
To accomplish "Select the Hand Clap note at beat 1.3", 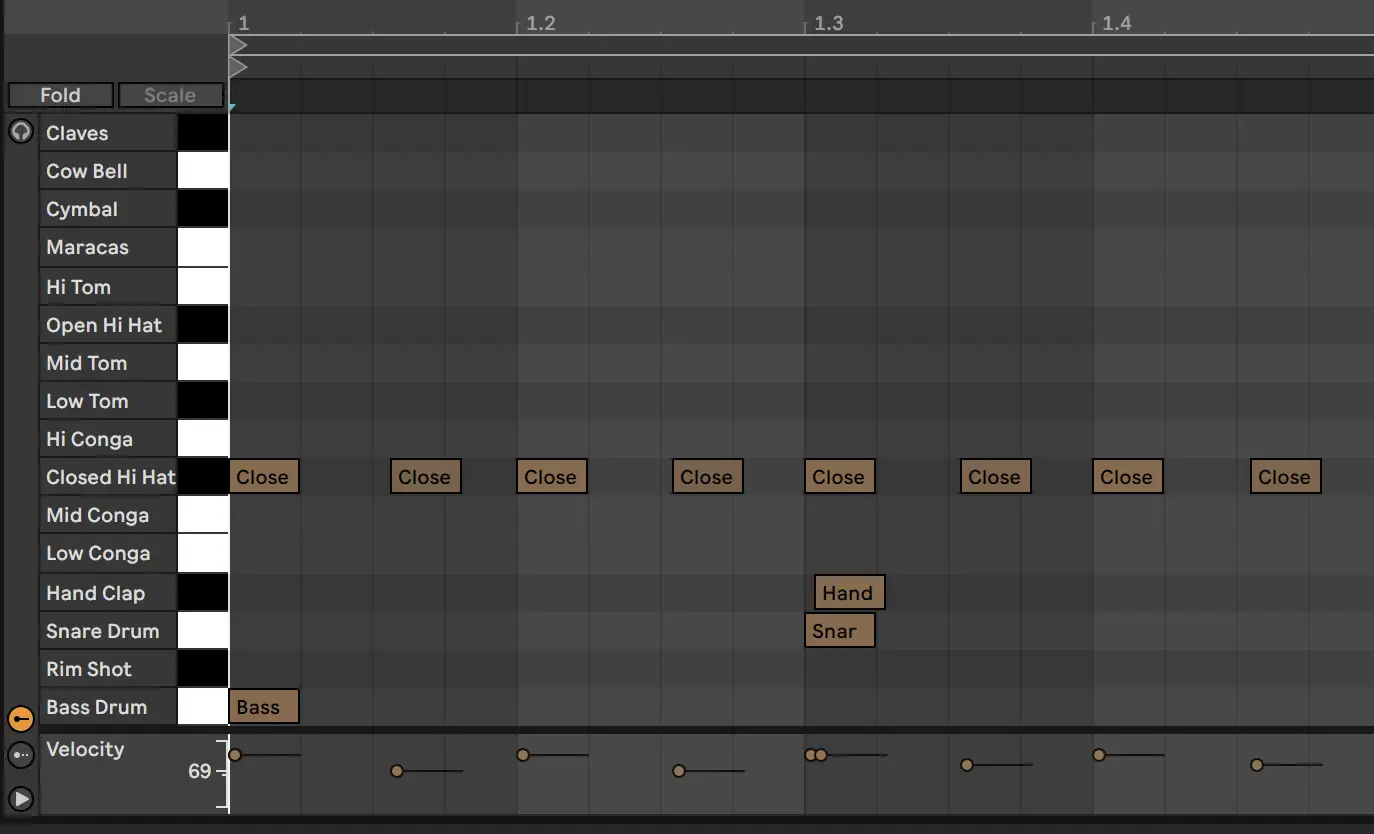I will [x=848, y=592].
